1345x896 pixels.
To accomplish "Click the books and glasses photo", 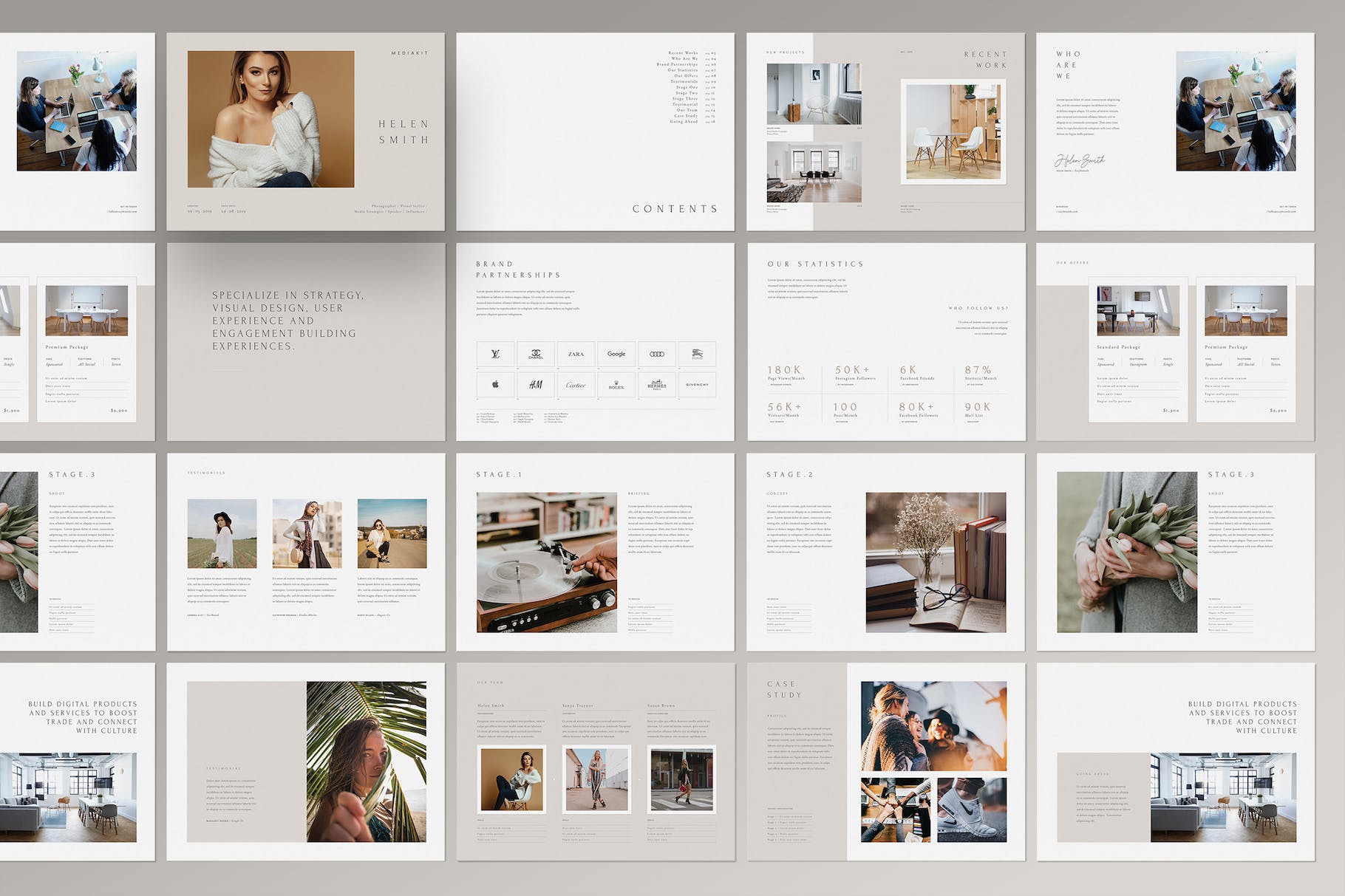I will tap(936, 562).
